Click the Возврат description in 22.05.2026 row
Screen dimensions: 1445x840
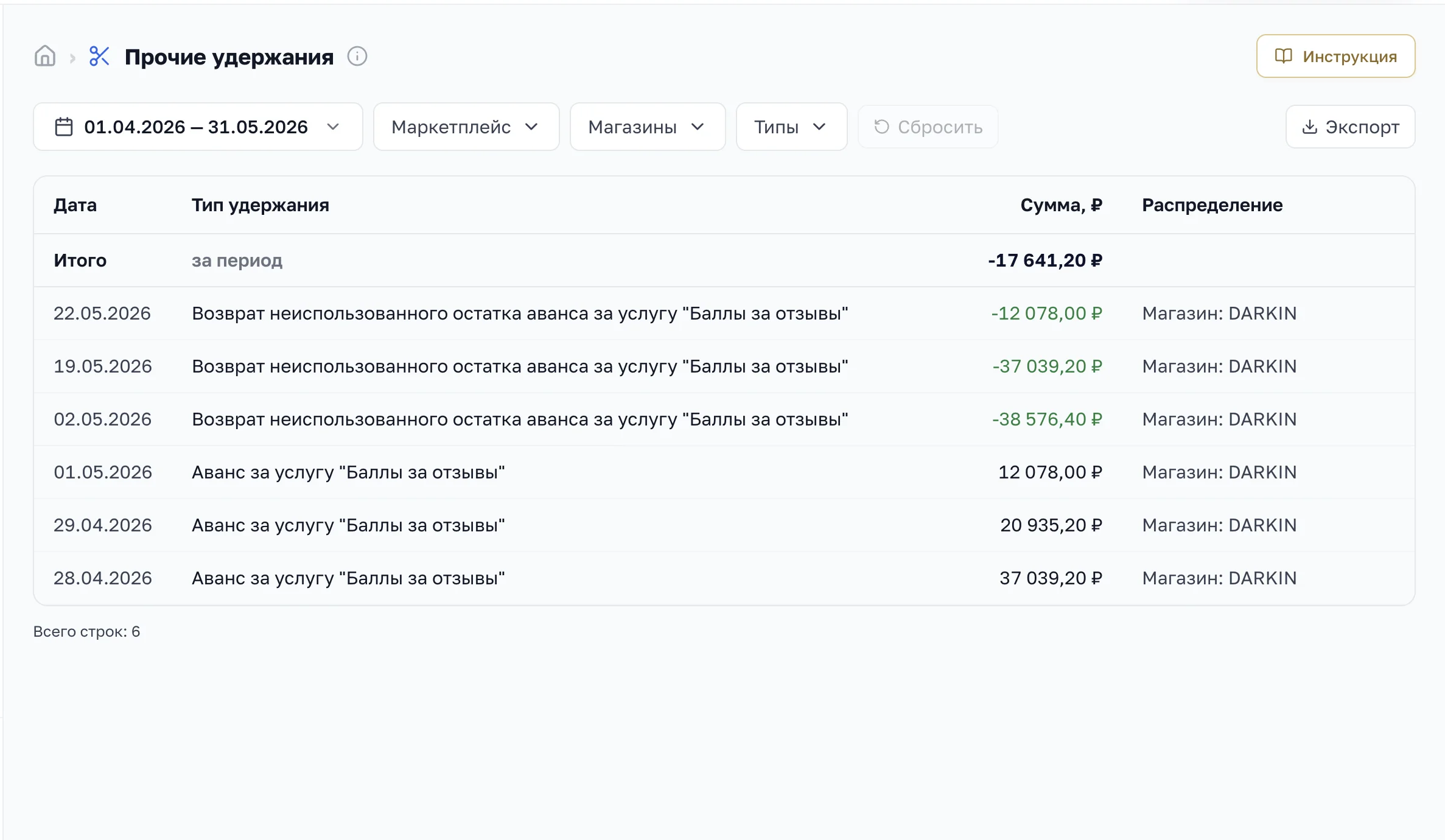(x=520, y=313)
